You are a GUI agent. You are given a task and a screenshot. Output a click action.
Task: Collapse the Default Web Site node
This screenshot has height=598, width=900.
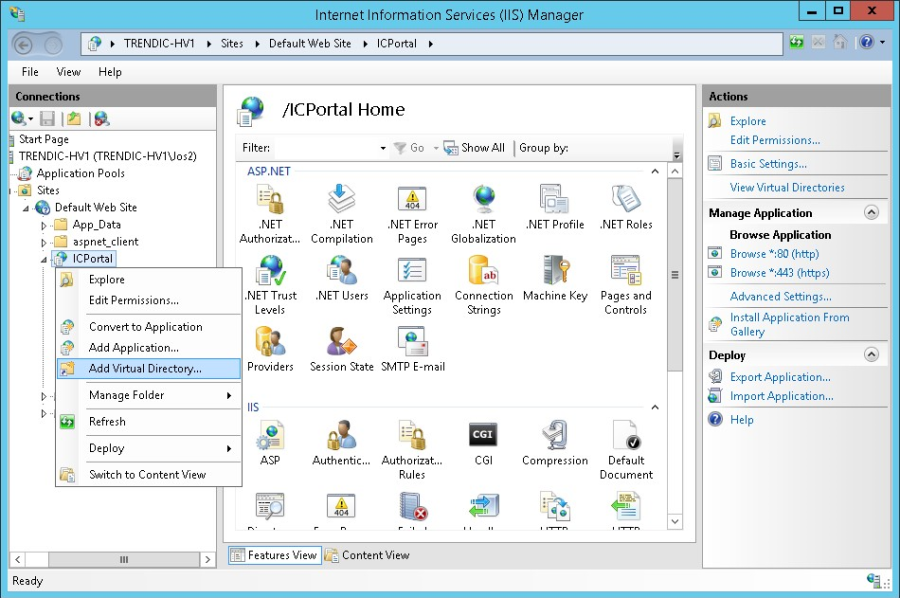[x=26, y=208]
